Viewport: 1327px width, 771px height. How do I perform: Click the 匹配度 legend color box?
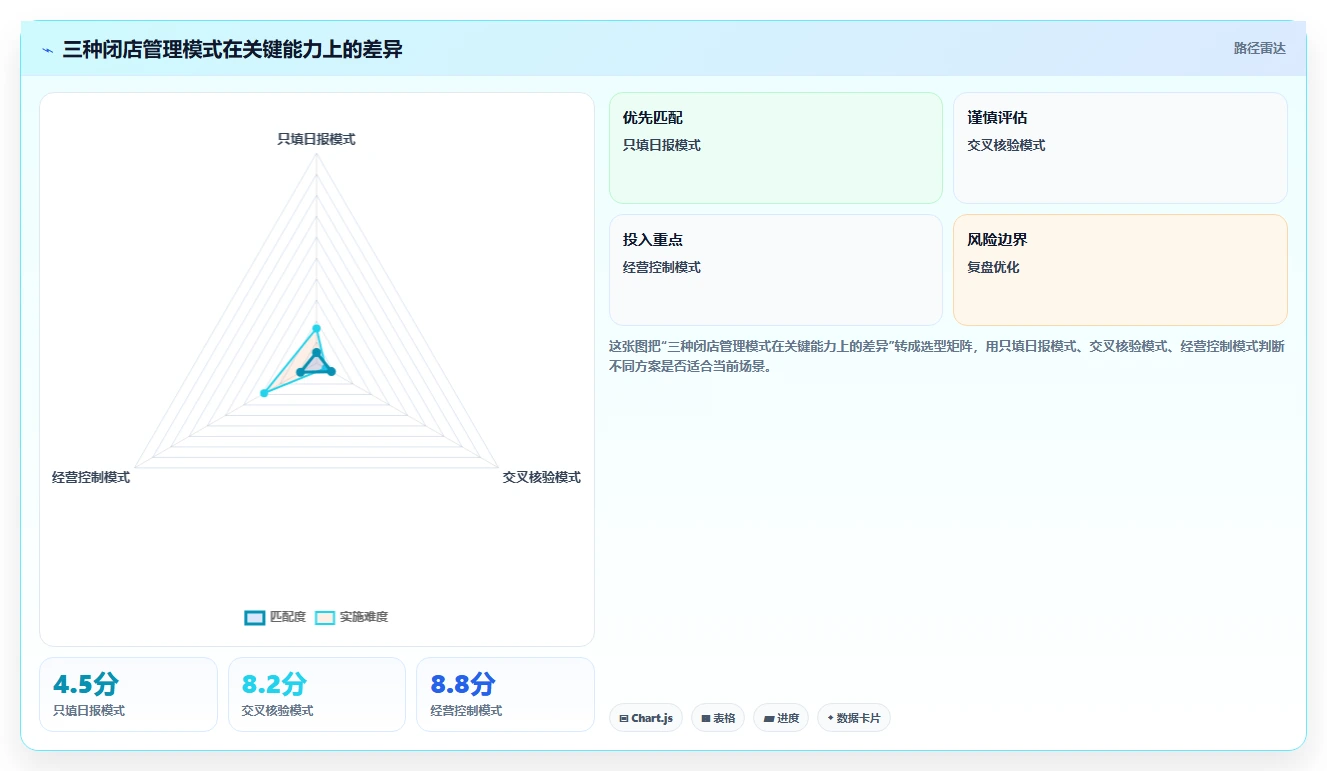pos(255,617)
